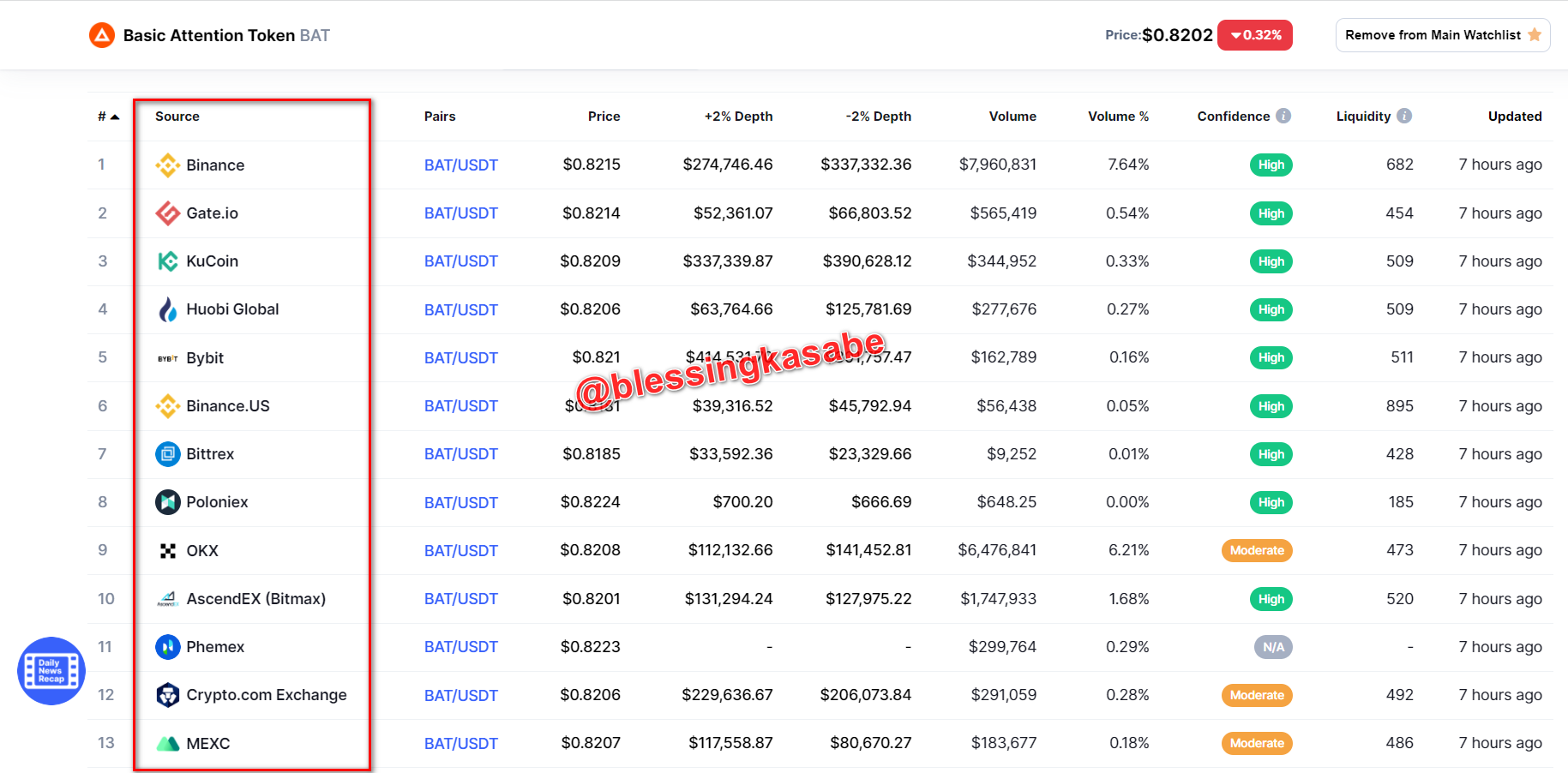Toggle the watchlist star icon
Screen dimensions: 1568x773
tap(1535, 35)
